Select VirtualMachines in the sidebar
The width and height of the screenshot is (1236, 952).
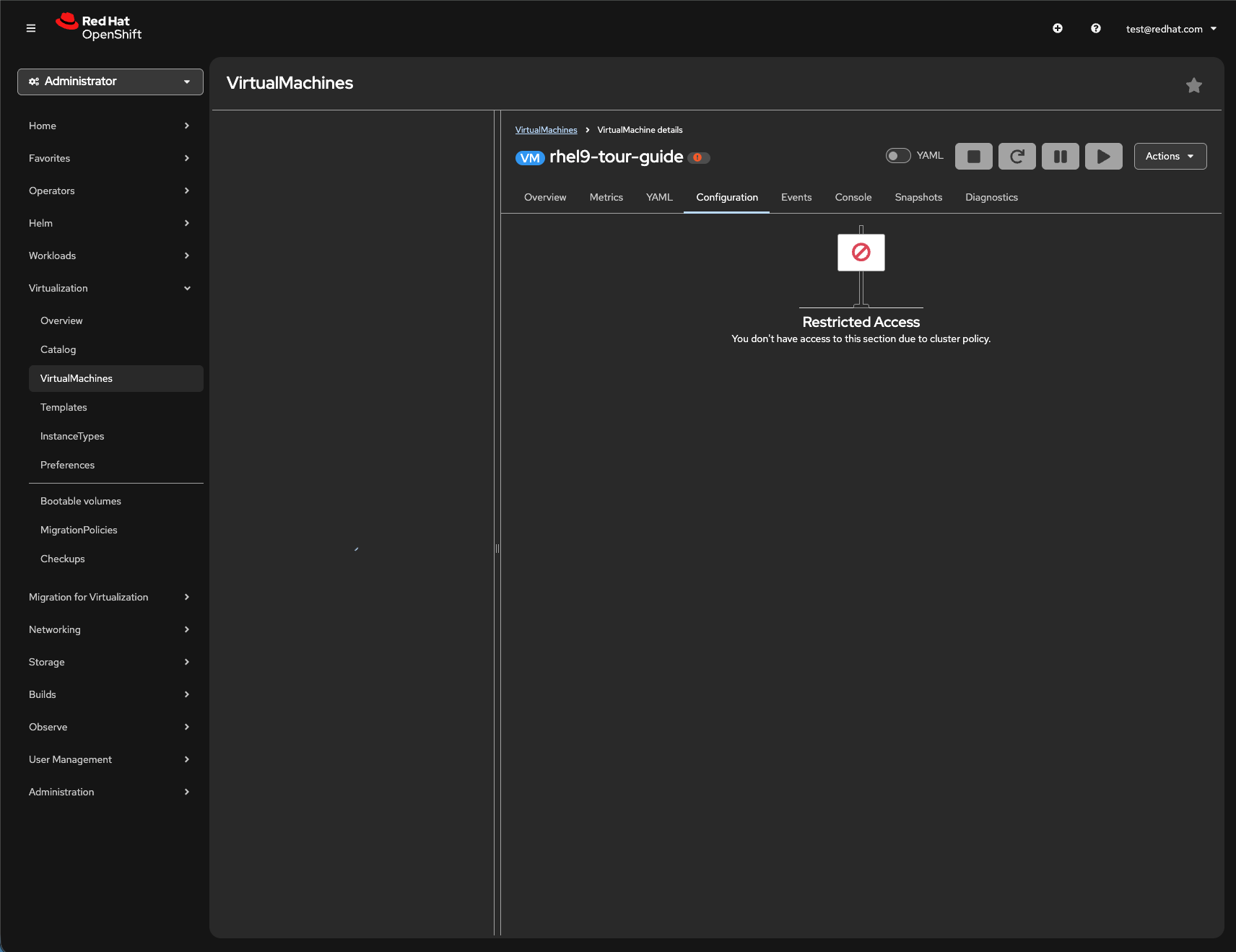[x=116, y=378]
